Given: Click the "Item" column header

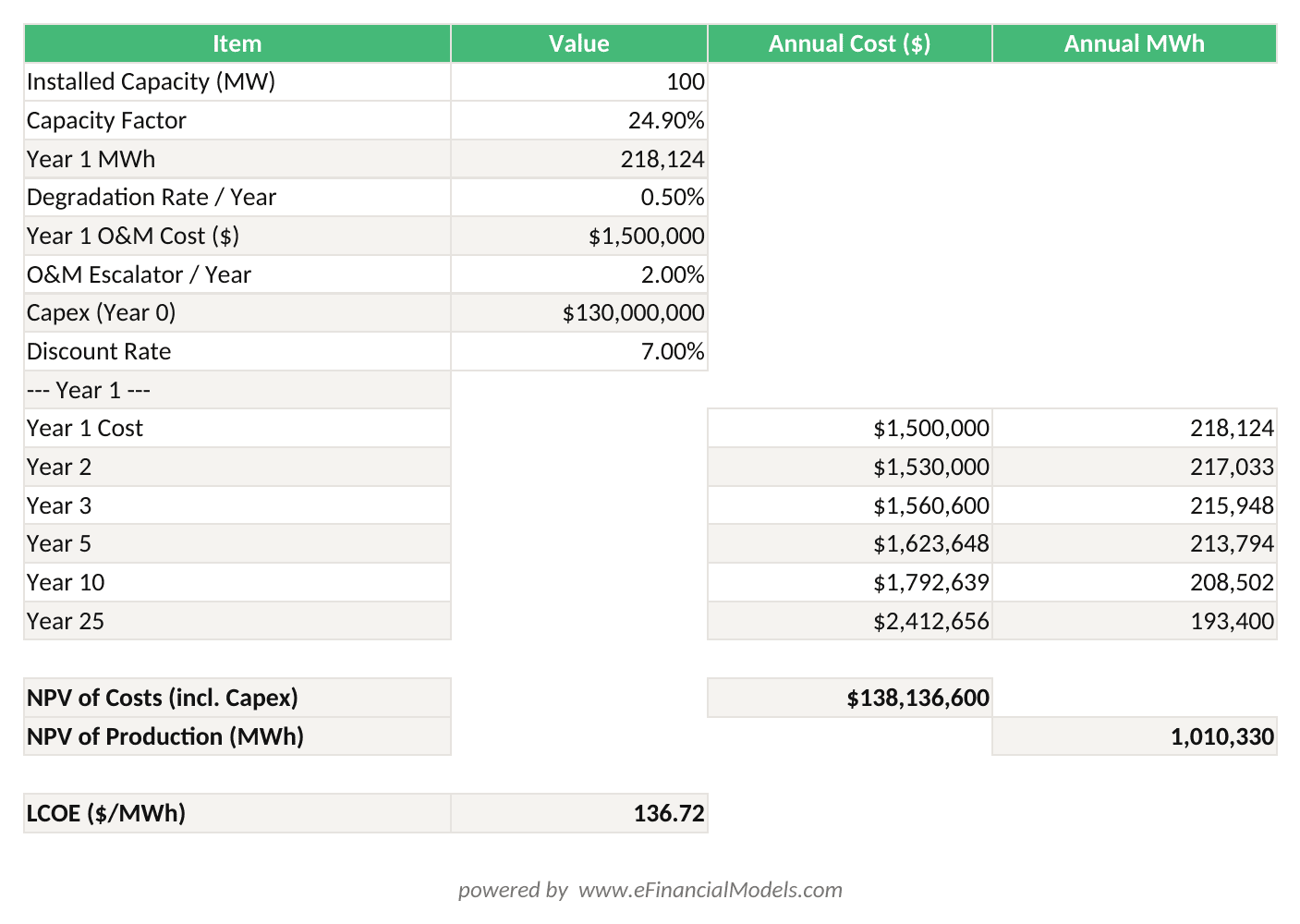Looking at the screenshot, I should (x=237, y=43).
